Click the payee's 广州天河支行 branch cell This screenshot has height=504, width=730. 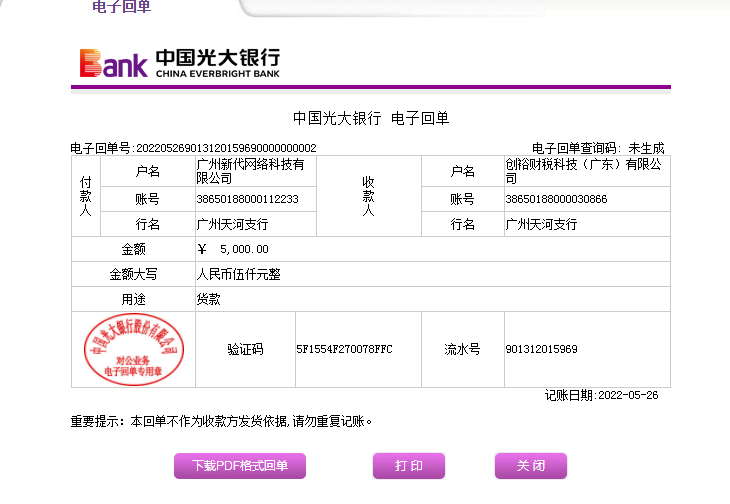(587, 224)
